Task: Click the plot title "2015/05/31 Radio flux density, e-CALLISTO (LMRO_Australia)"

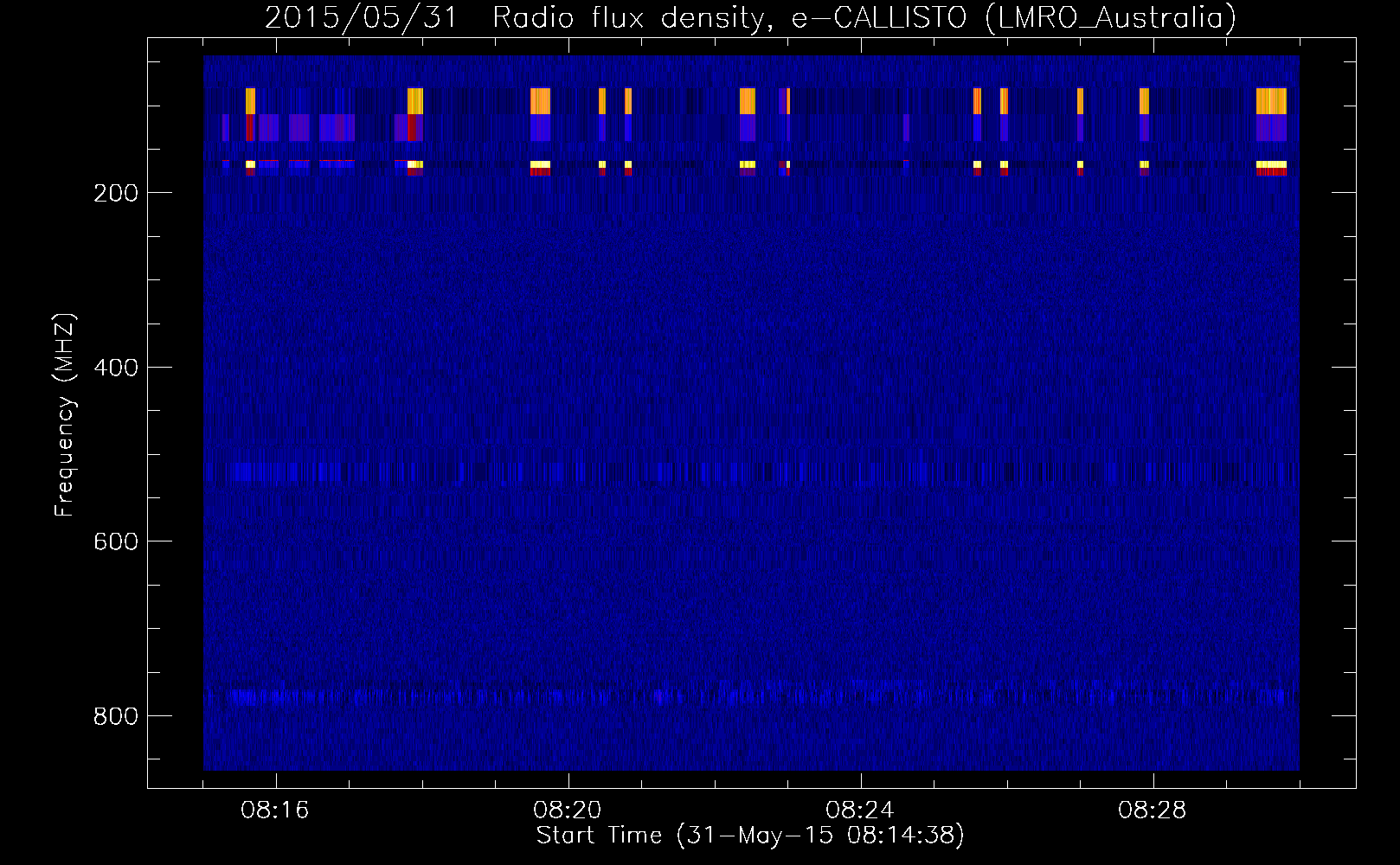Action: point(750,17)
